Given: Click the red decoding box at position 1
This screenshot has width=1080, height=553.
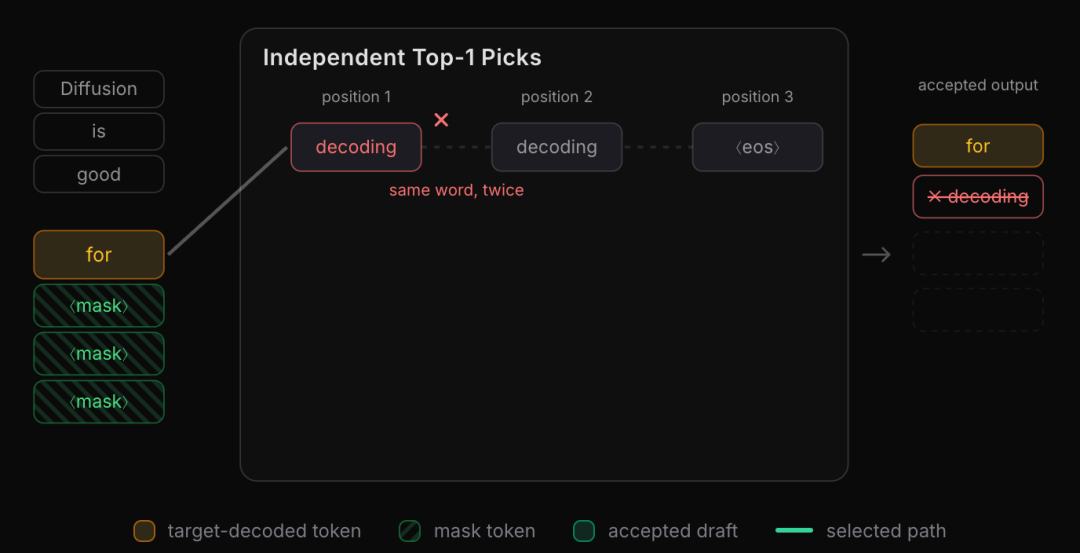Looking at the screenshot, I should (x=356, y=147).
